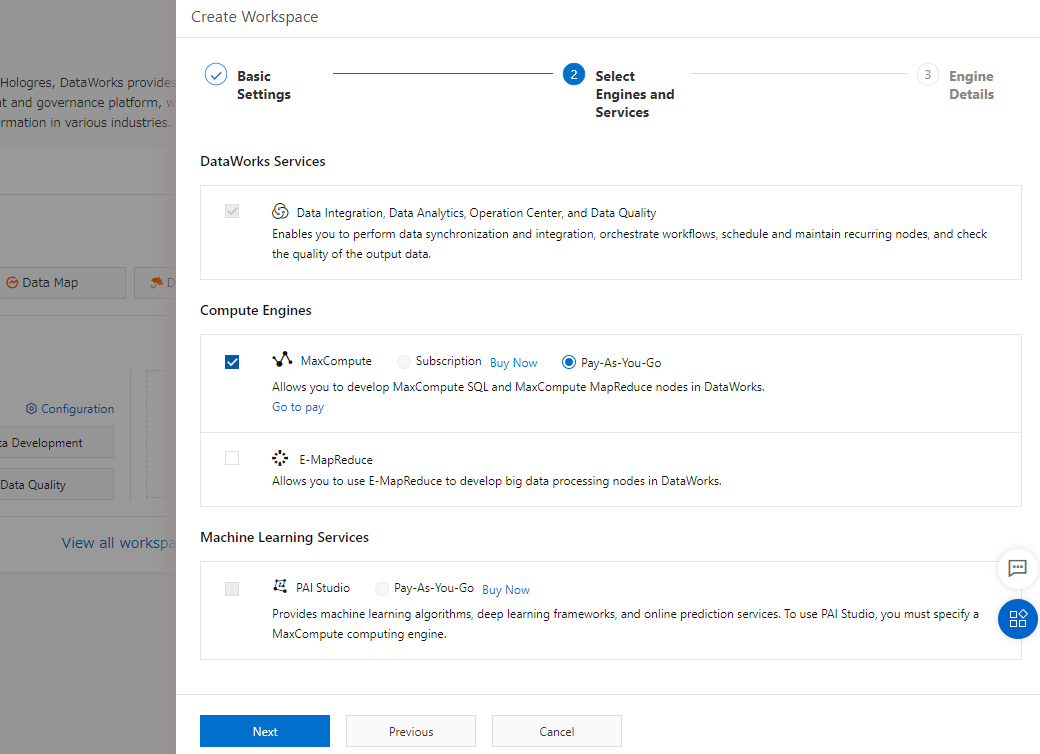Click 'Enables you to perform data synchronization' description

point(629,244)
